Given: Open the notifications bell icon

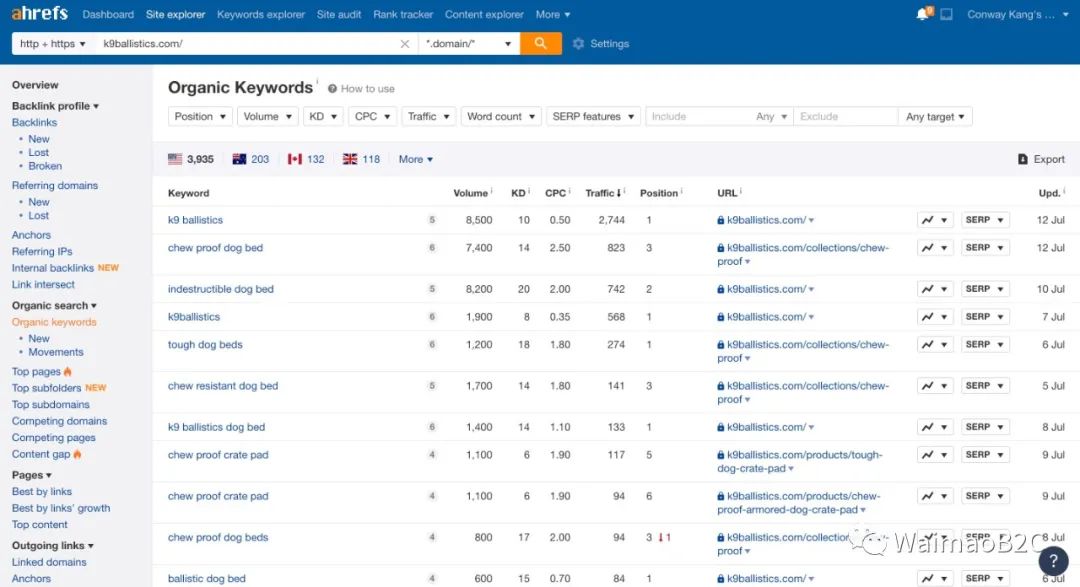Looking at the screenshot, I should pos(922,15).
